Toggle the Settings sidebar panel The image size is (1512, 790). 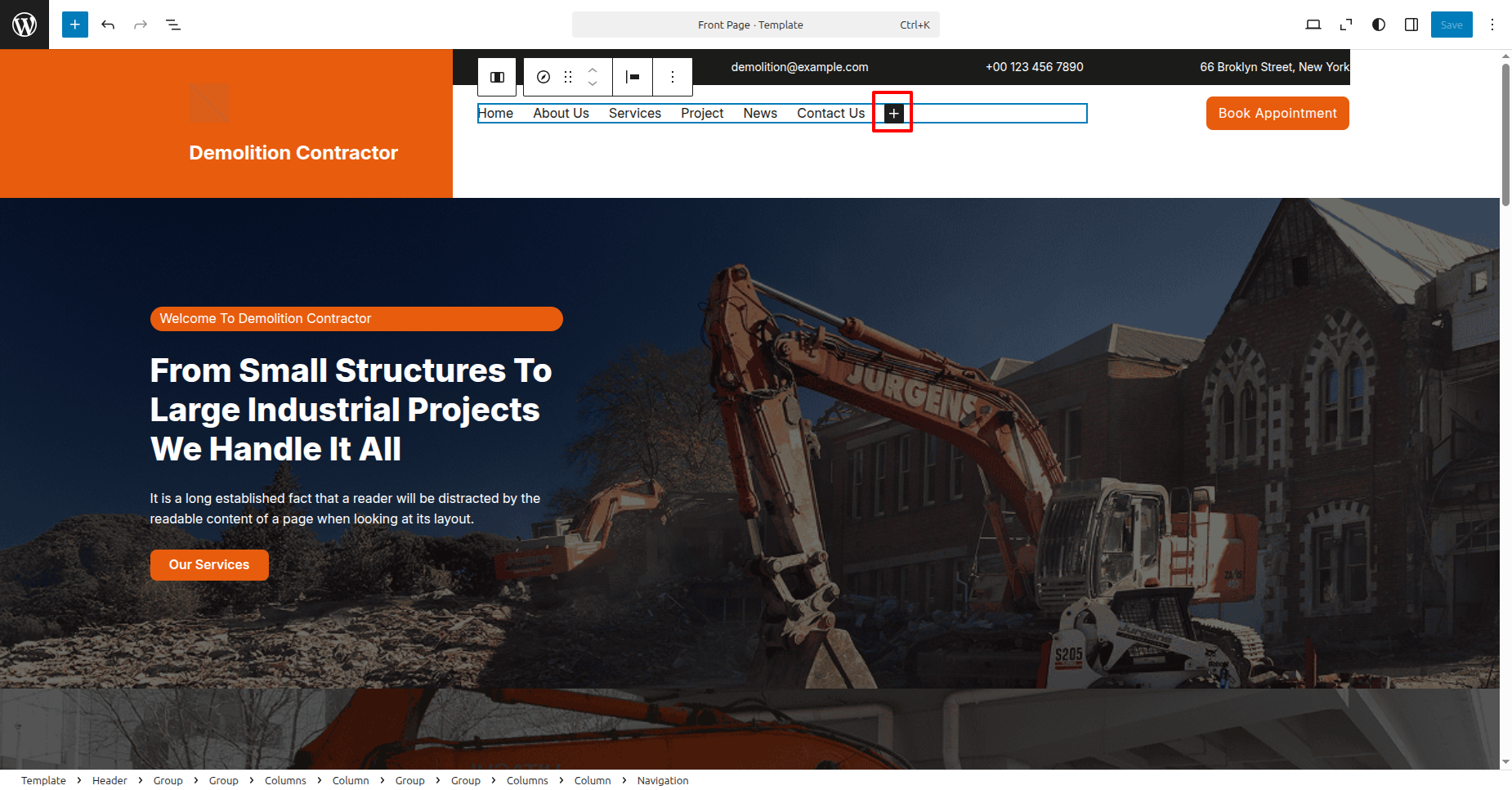coord(1411,25)
